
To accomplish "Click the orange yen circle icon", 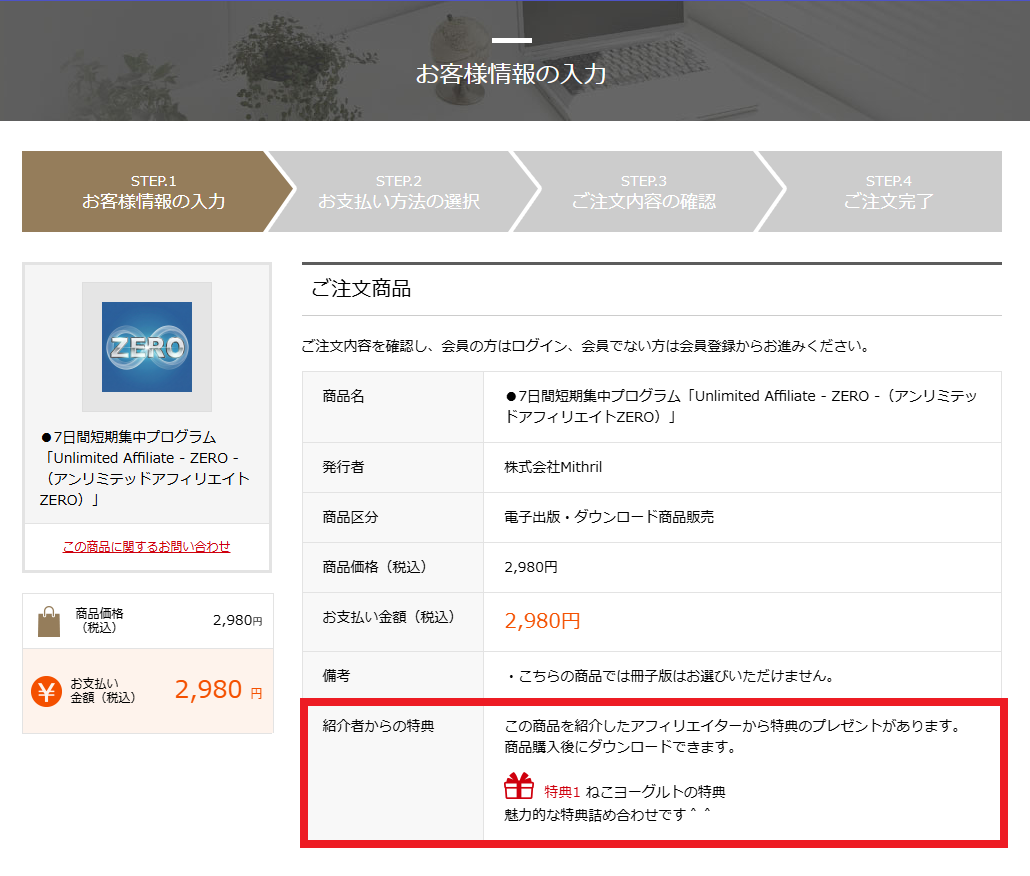I will pos(47,691).
